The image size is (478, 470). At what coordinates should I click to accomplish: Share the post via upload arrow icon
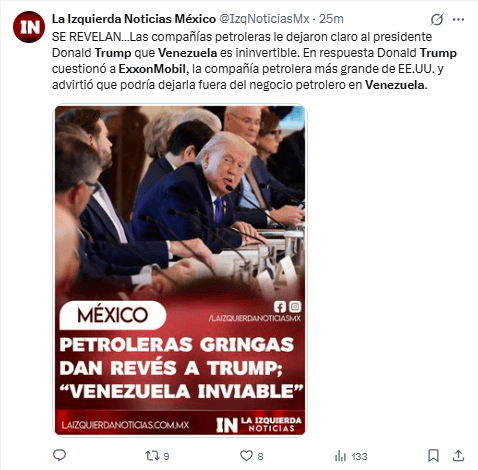tap(458, 455)
